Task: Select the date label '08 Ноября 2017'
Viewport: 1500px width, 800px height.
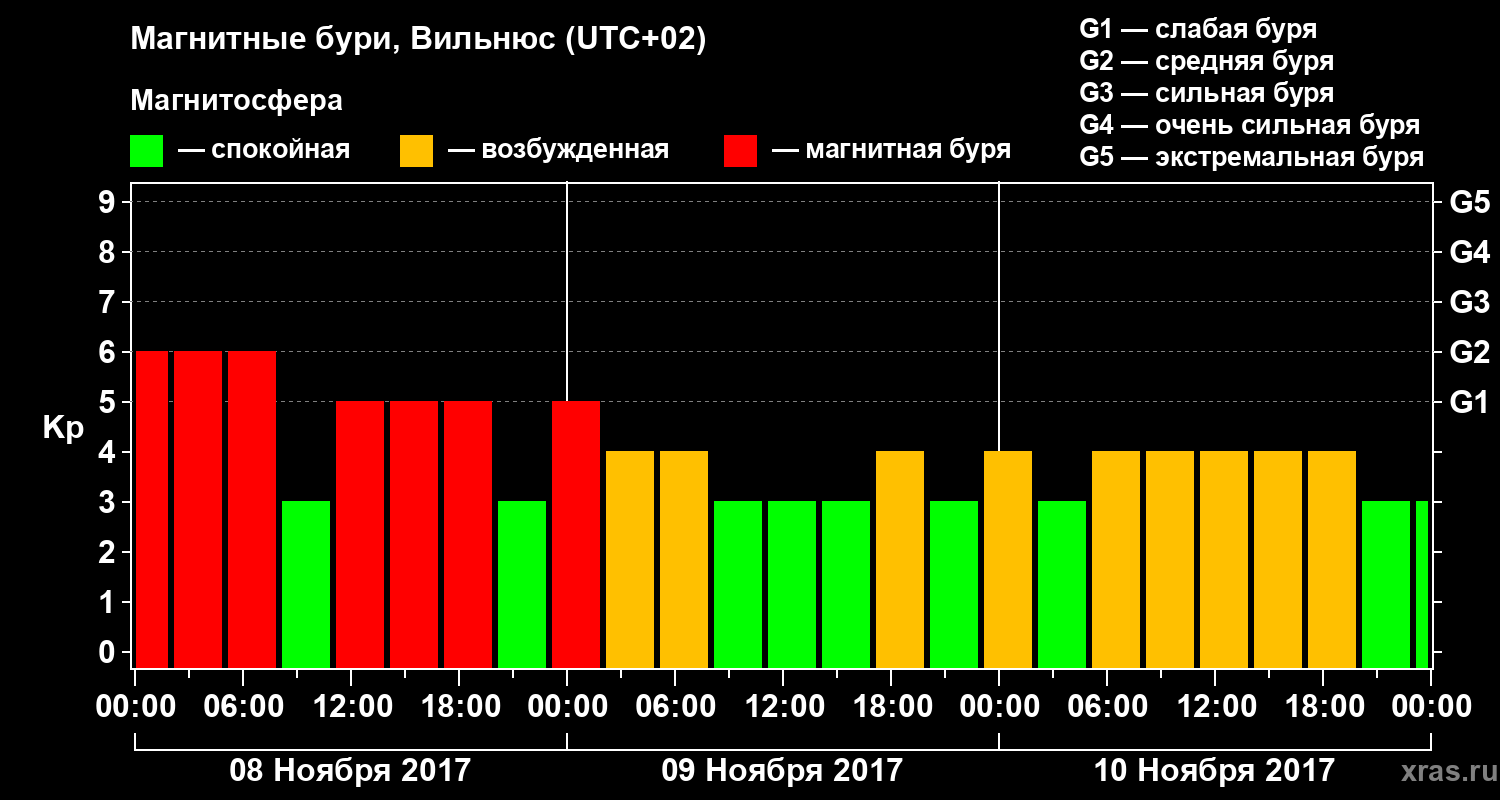Action: [350, 771]
